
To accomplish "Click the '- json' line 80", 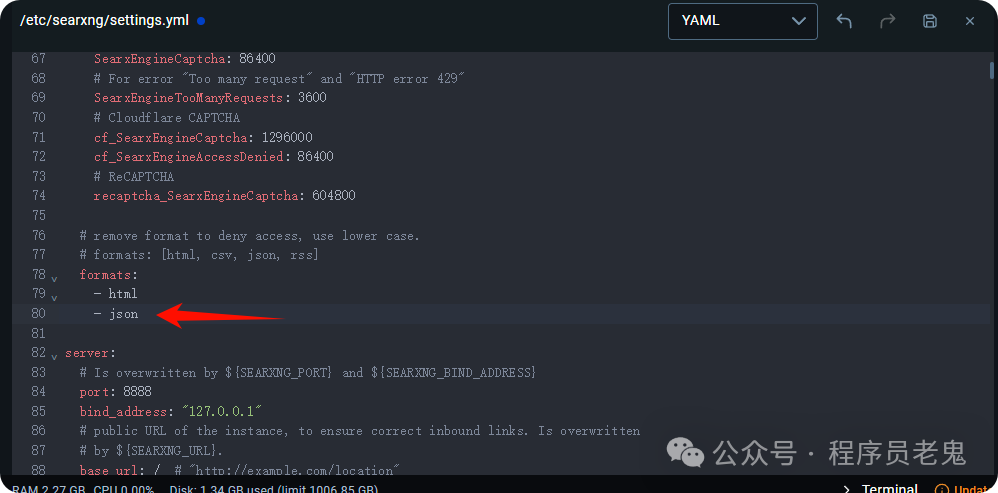I will pos(116,314).
